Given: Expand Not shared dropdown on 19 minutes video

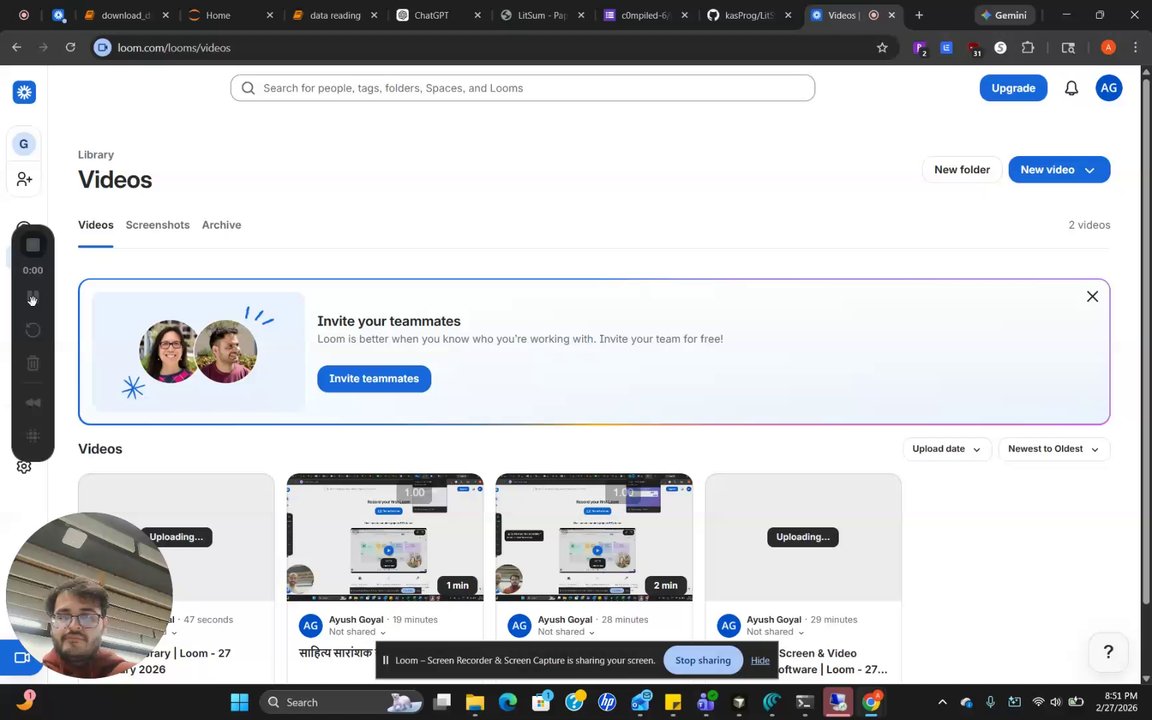Looking at the screenshot, I should click(x=357, y=632).
